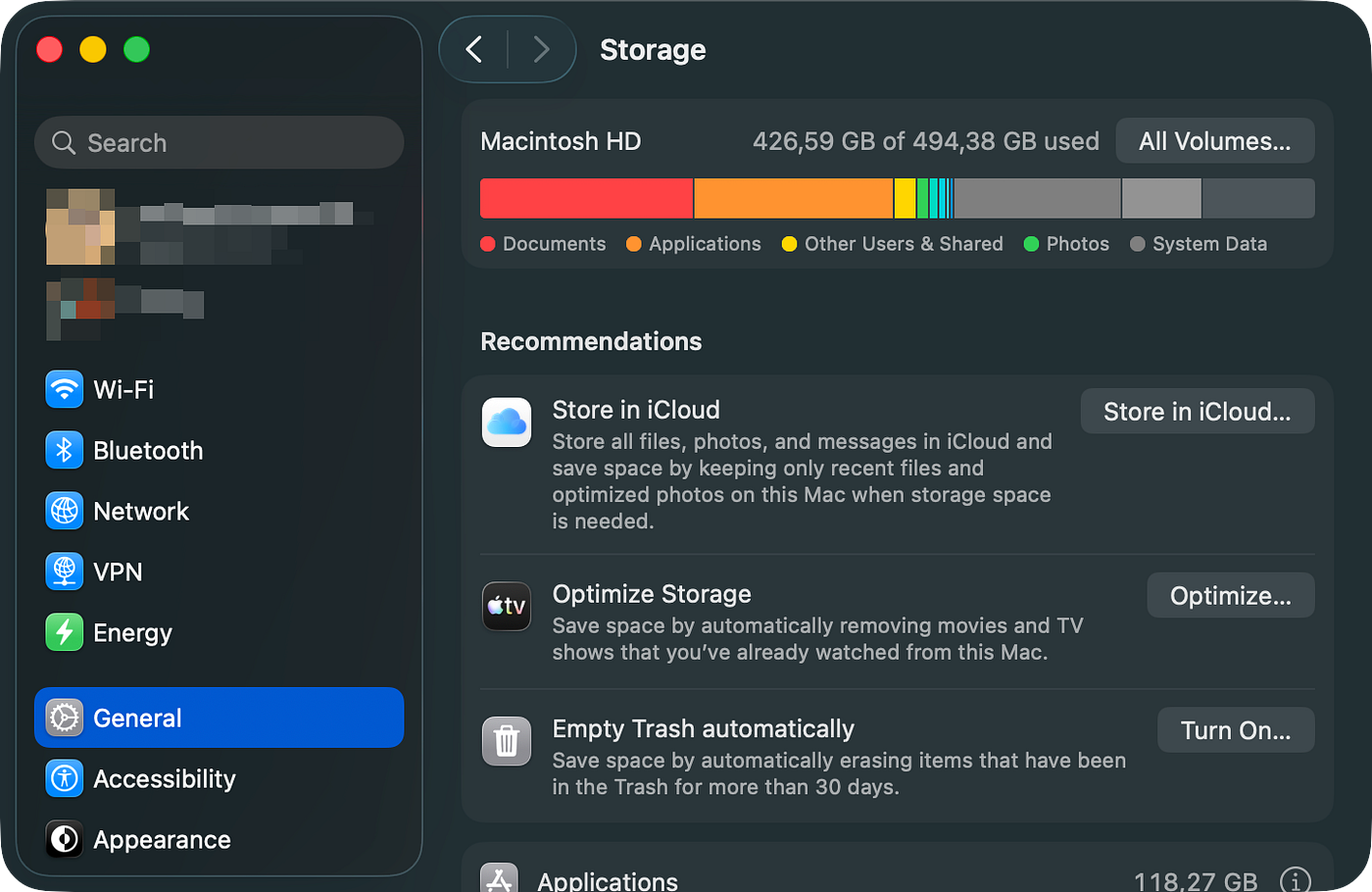Click the Store in iCloud... button
This screenshot has height=892, width=1372.
[x=1198, y=412]
